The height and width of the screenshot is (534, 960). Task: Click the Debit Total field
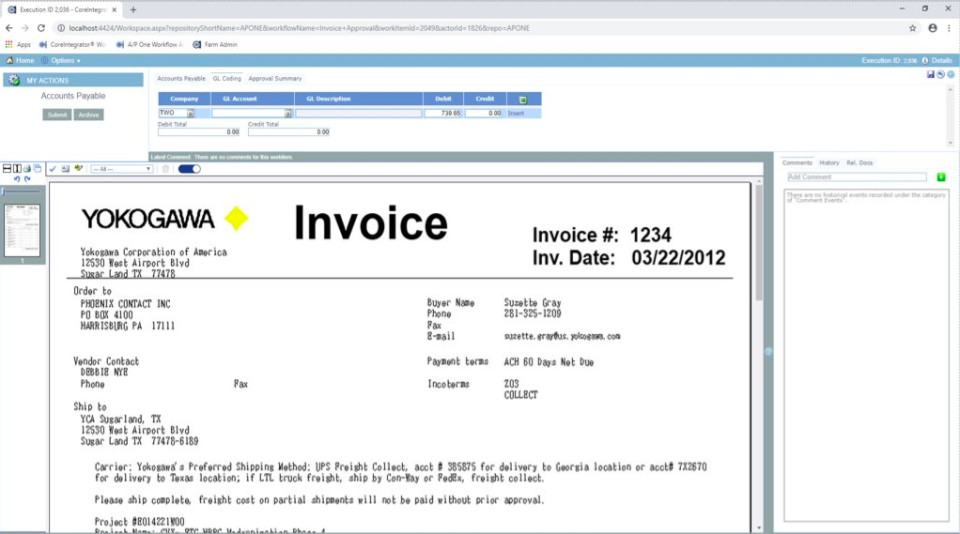click(199, 132)
